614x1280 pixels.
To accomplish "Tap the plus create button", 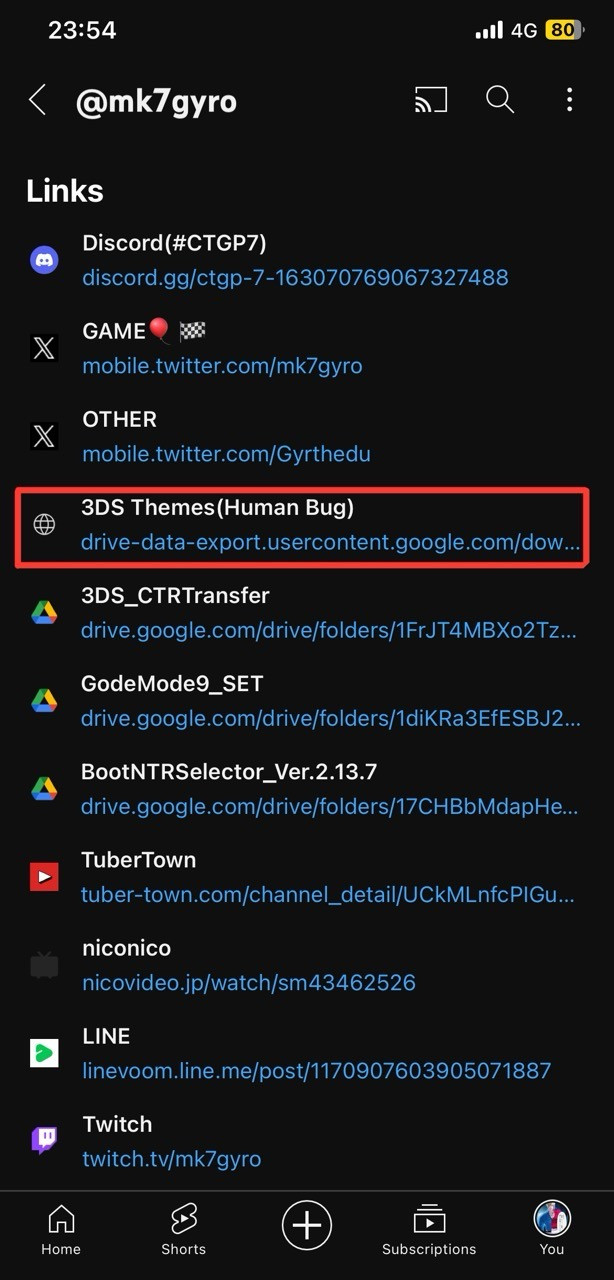I will point(307,1225).
